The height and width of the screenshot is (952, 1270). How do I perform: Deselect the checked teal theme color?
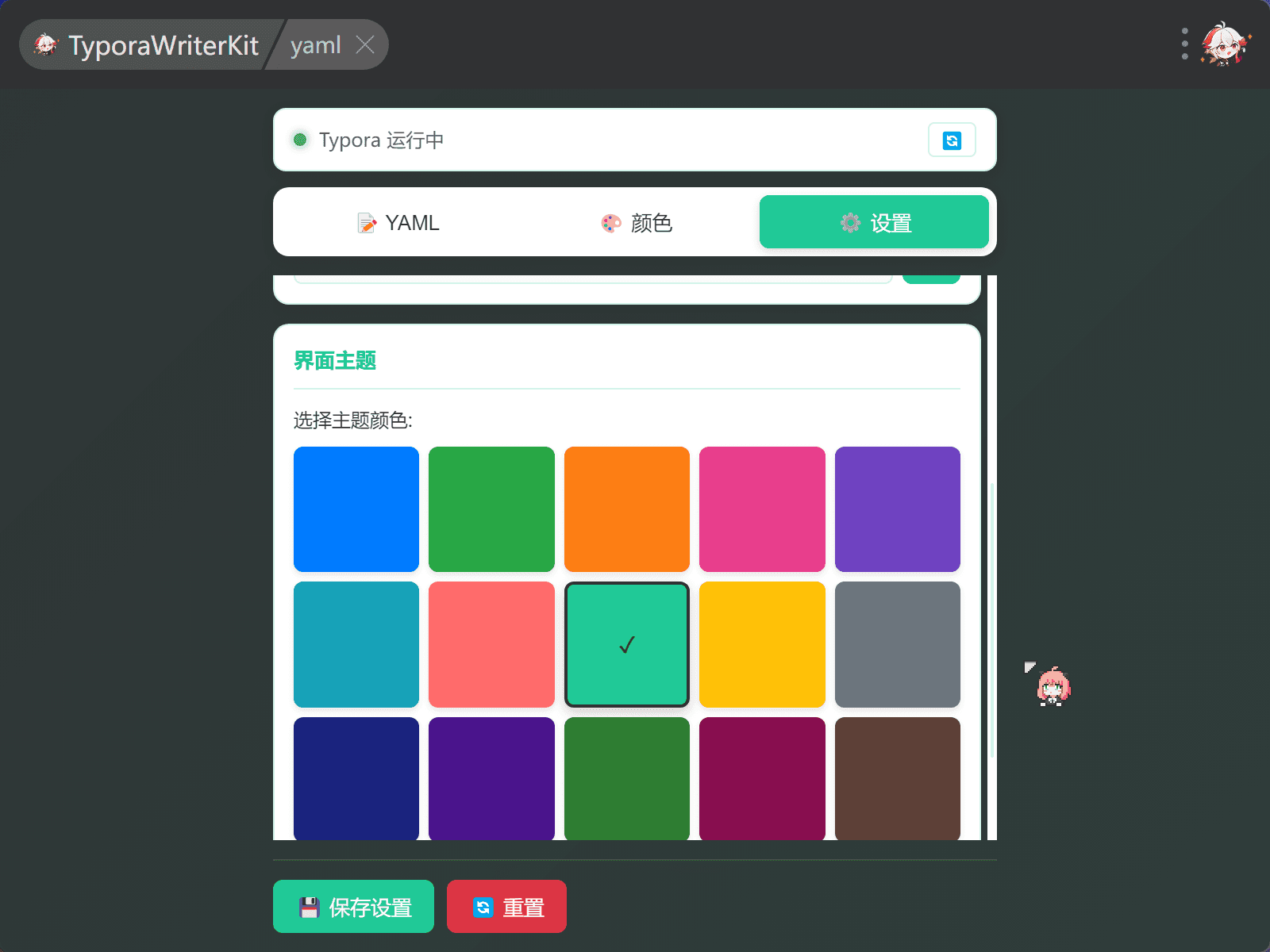(626, 644)
